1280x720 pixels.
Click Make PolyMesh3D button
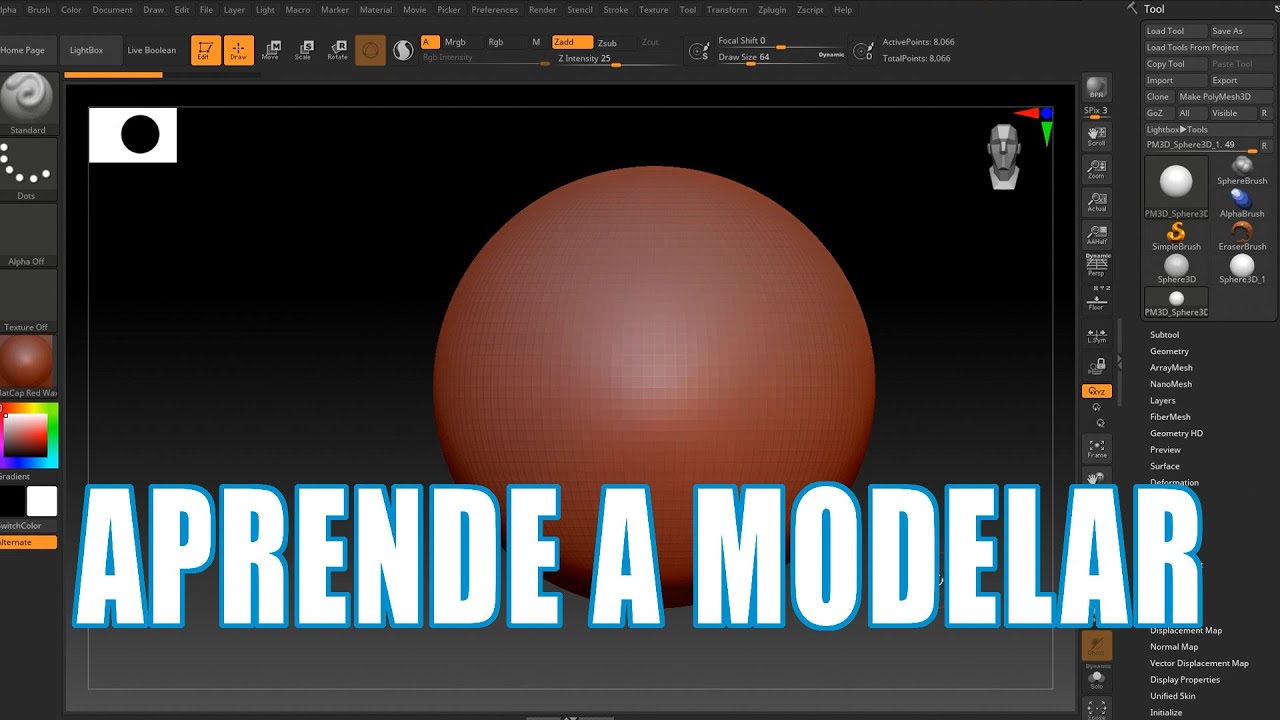coord(1224,97)
